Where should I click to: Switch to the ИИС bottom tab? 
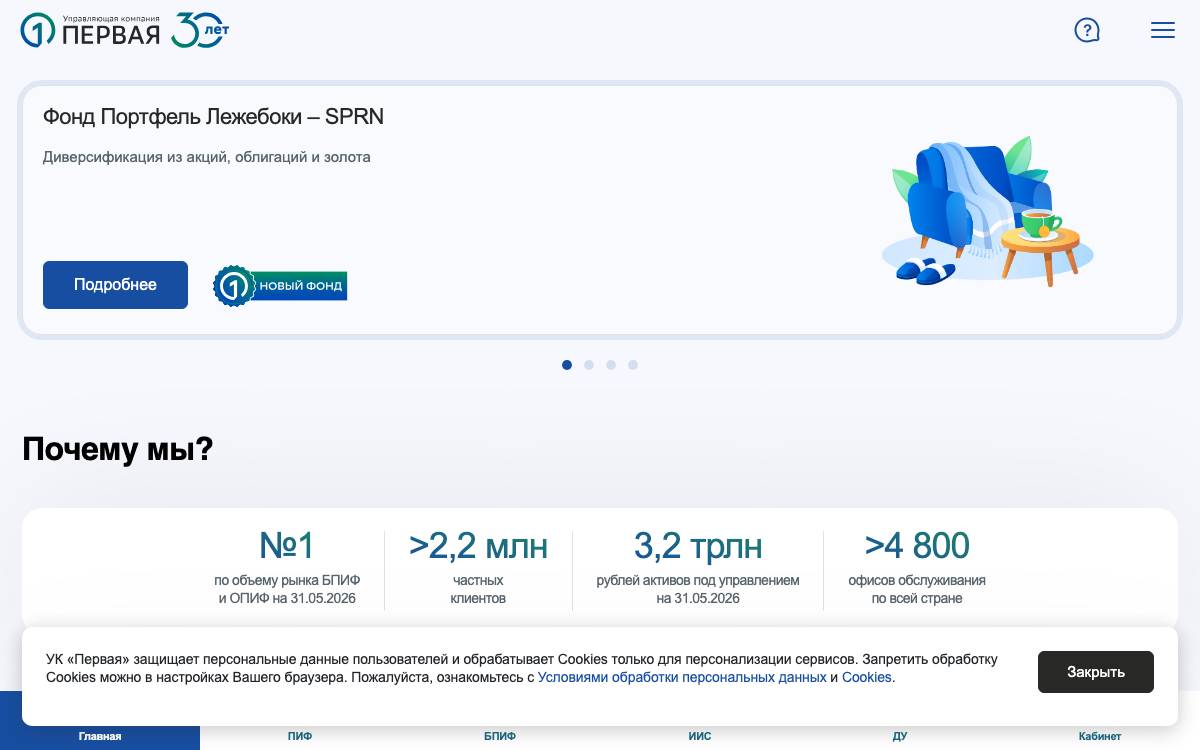pos(700,736)
